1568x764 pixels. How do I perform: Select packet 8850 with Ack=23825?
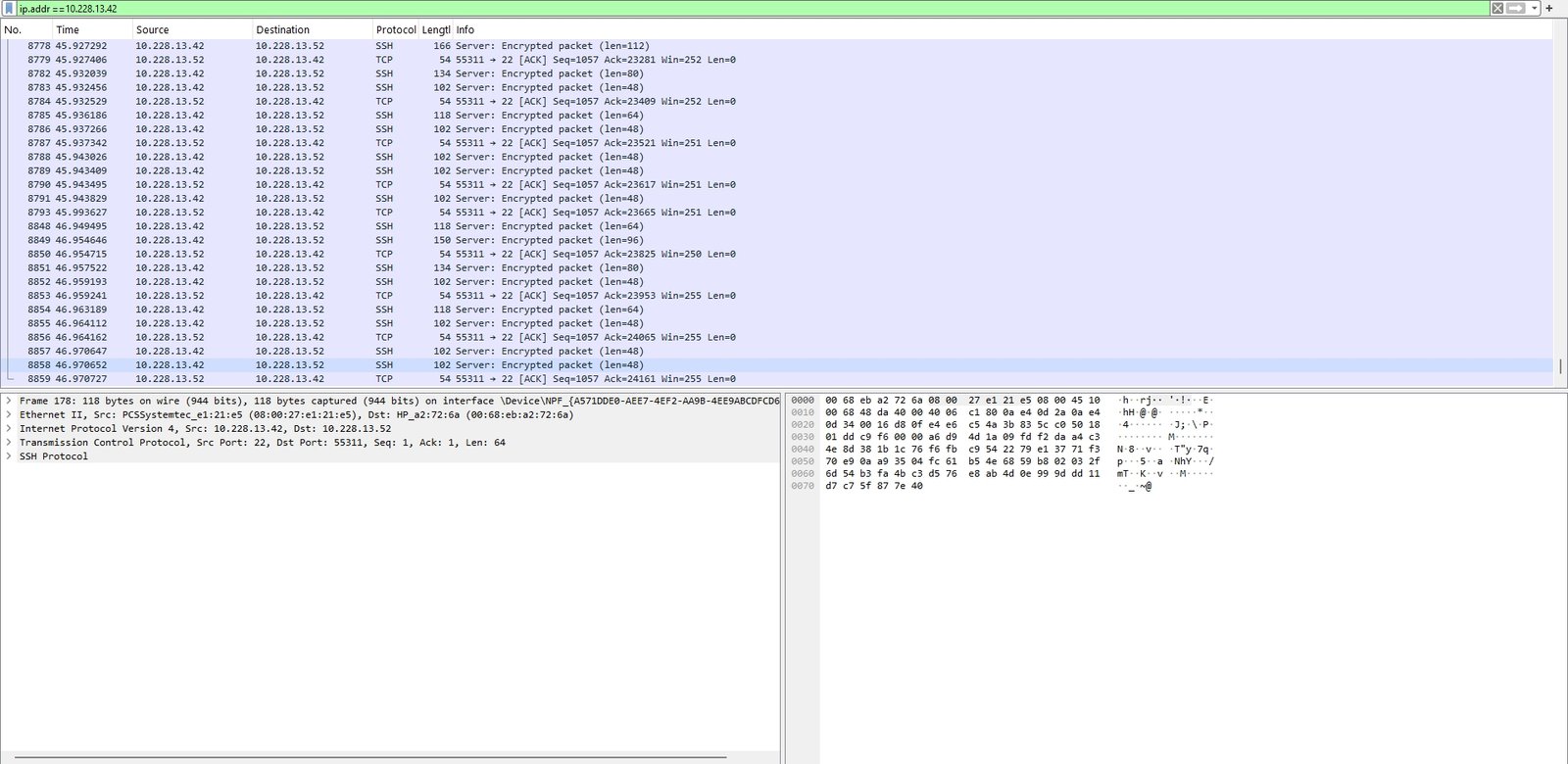pyautogui.click(x=777, y=254)
